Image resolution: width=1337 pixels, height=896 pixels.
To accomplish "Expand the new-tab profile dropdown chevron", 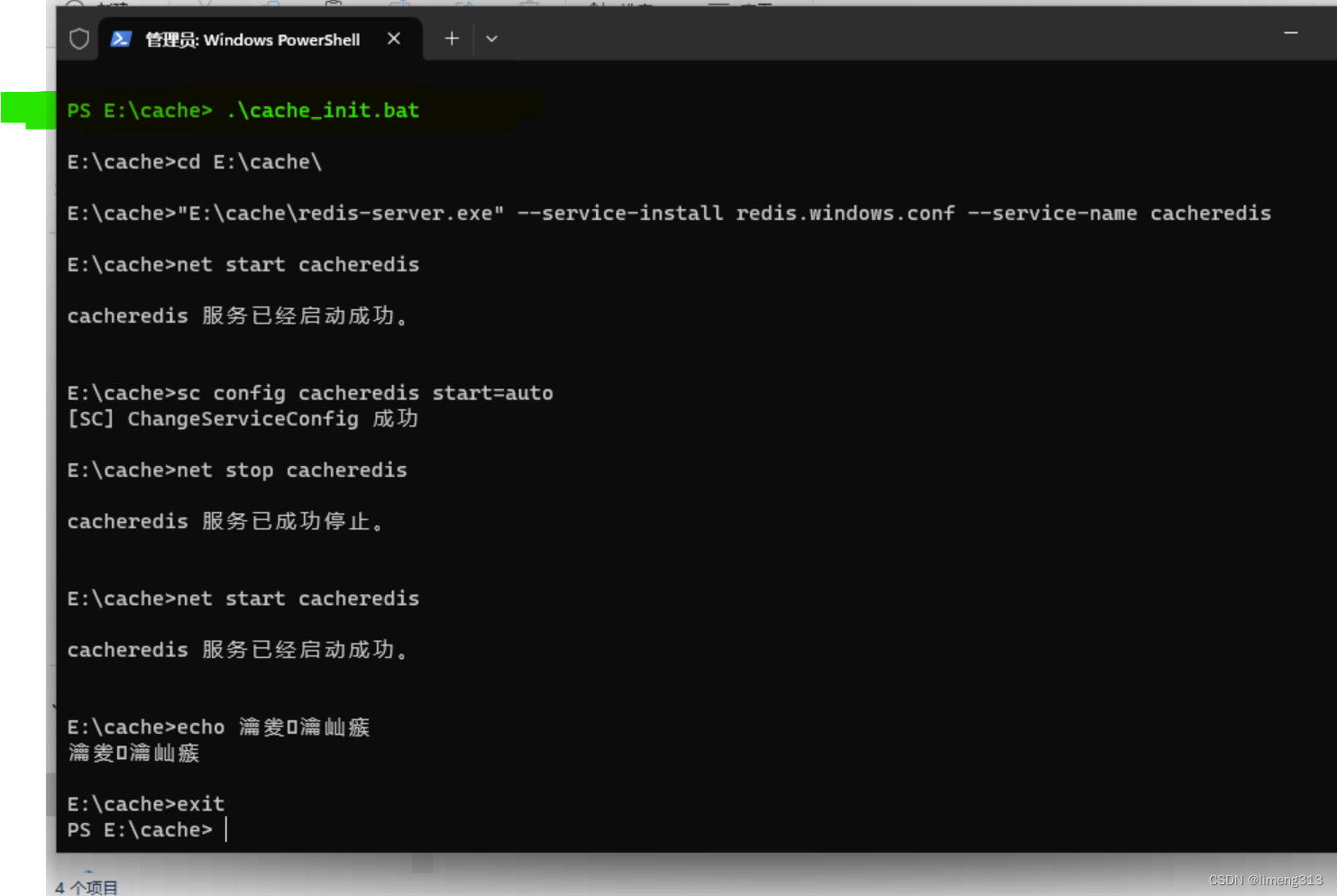I will tap(491, 39).
